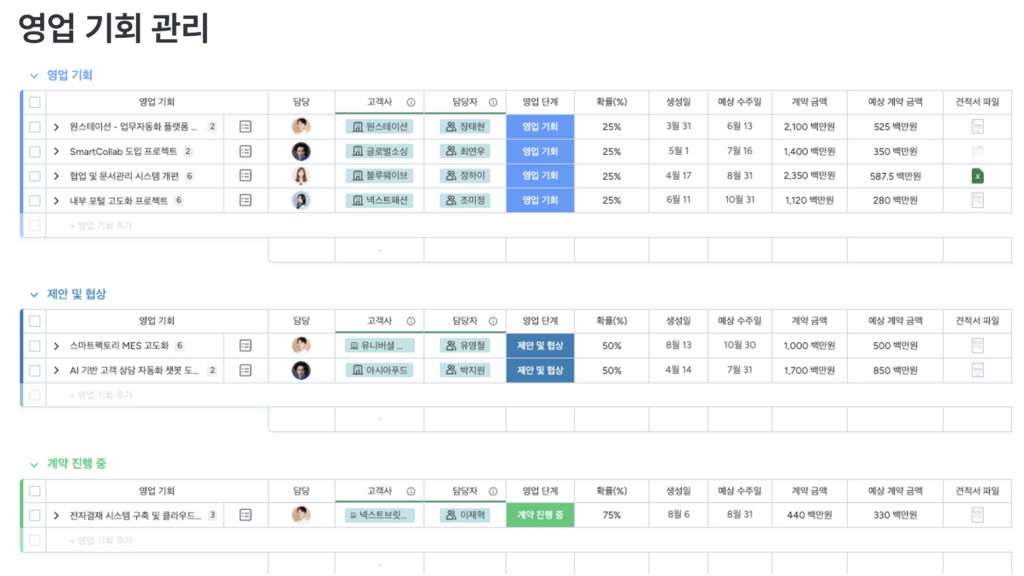Select all items in 영업 기회 group header checkbox
This screenshot has height=576, width=1024.
point(35,102)
